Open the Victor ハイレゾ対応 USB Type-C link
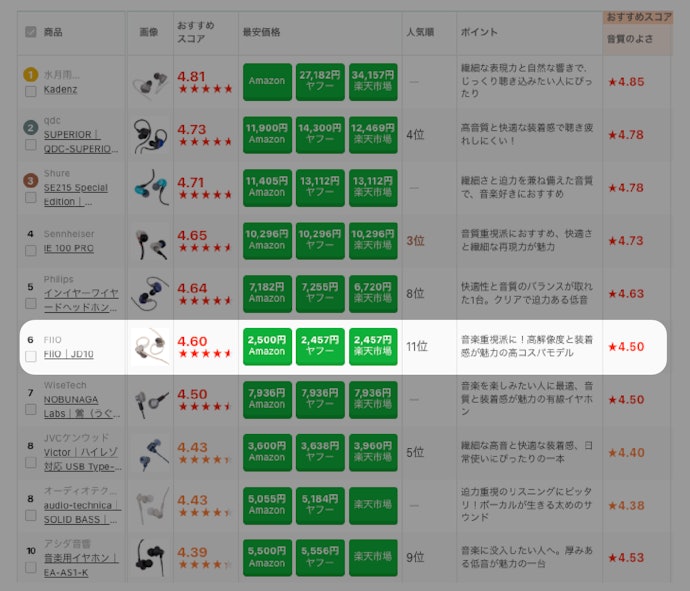This screenshot has height=591, width=690. [x=82, y=459]
